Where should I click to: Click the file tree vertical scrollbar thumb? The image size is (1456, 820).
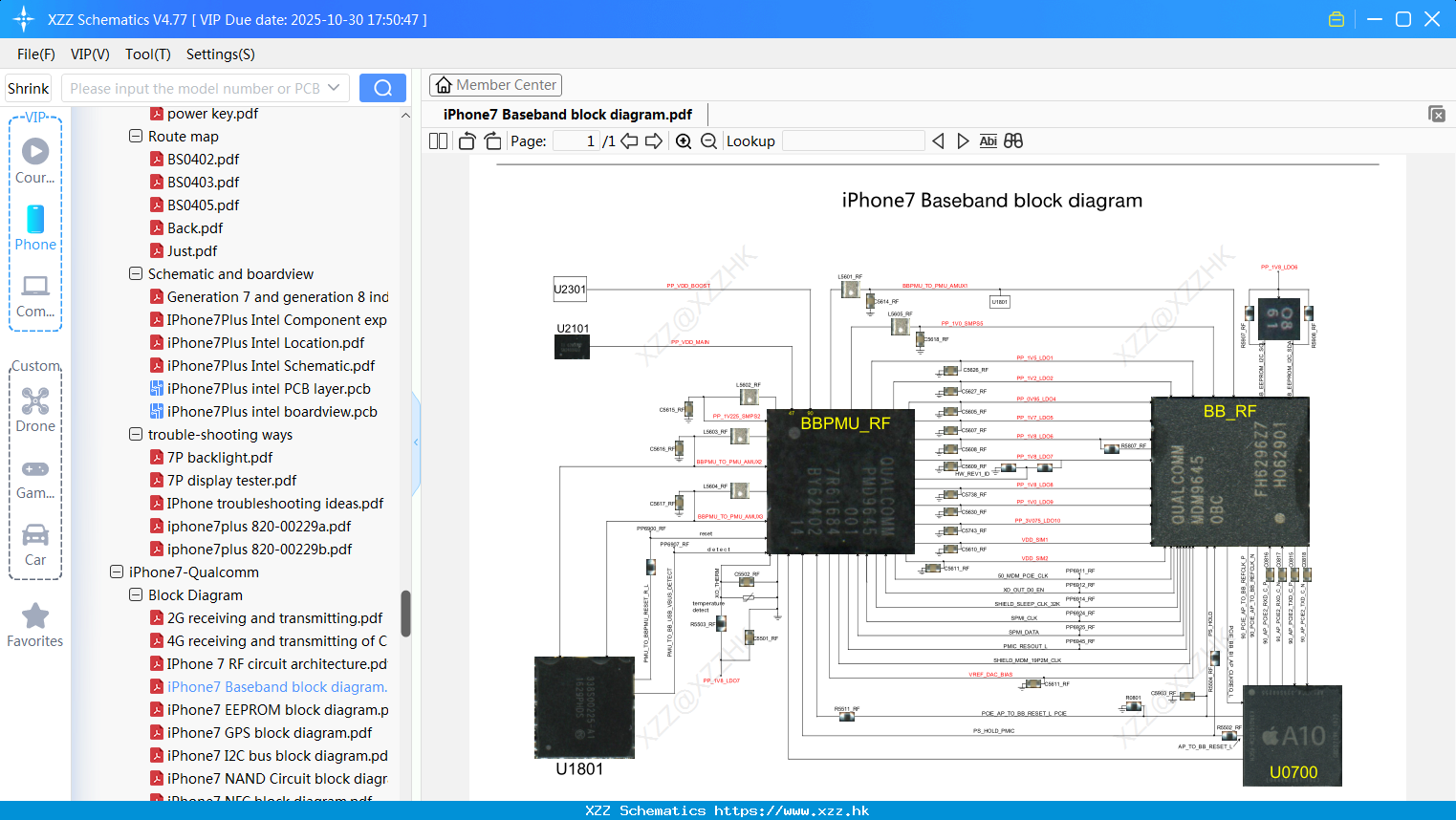click(x=405, y=614)
